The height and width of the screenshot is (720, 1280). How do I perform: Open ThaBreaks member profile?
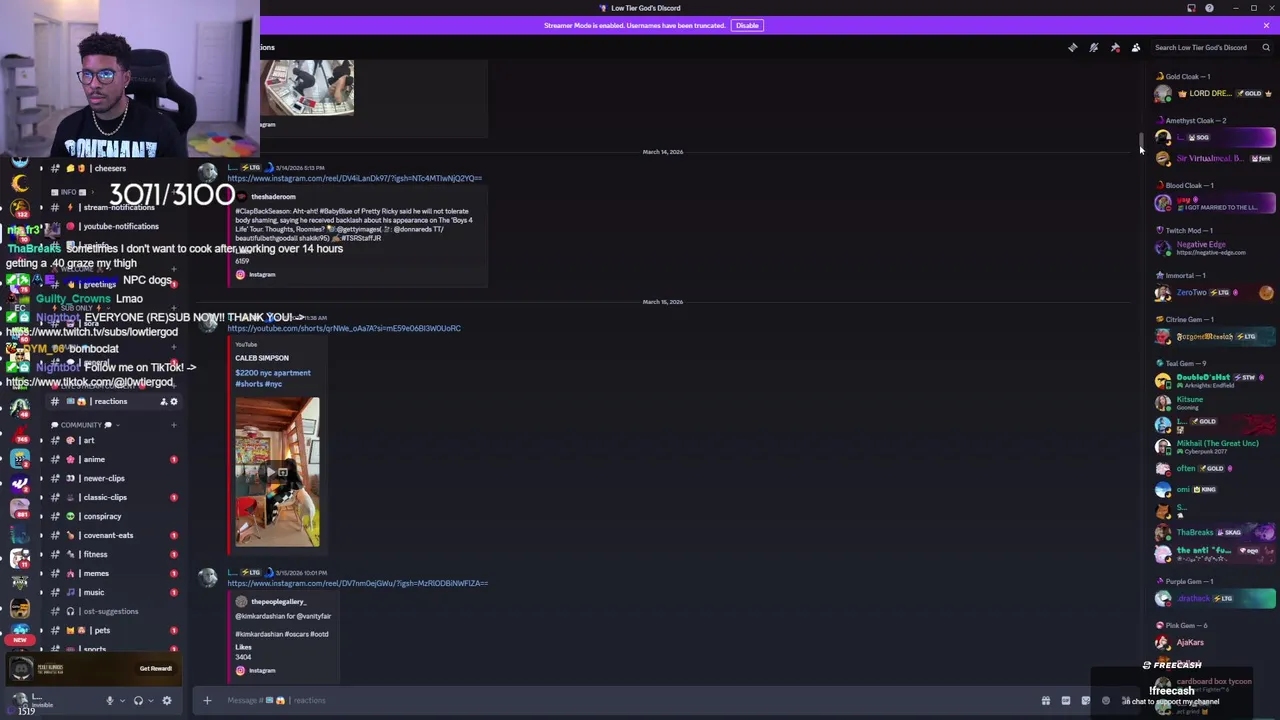(x=1215, y=533)
